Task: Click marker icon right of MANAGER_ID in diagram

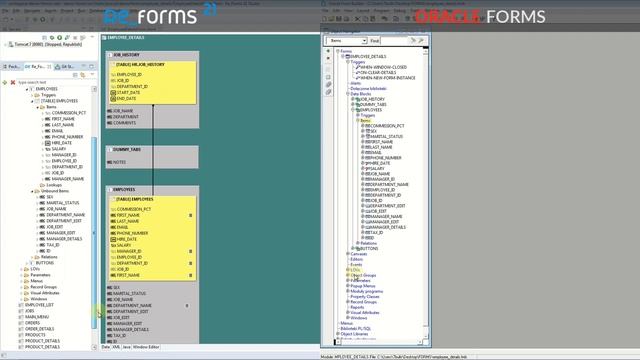Action: pos(190,251)
